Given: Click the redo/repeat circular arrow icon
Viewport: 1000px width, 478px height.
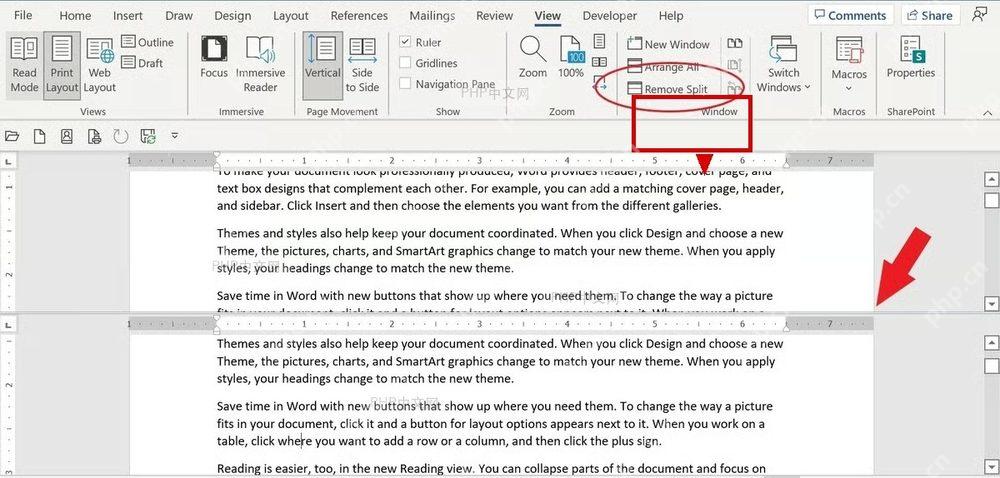Looking at the screenshot, I should [x=121, y=136].
